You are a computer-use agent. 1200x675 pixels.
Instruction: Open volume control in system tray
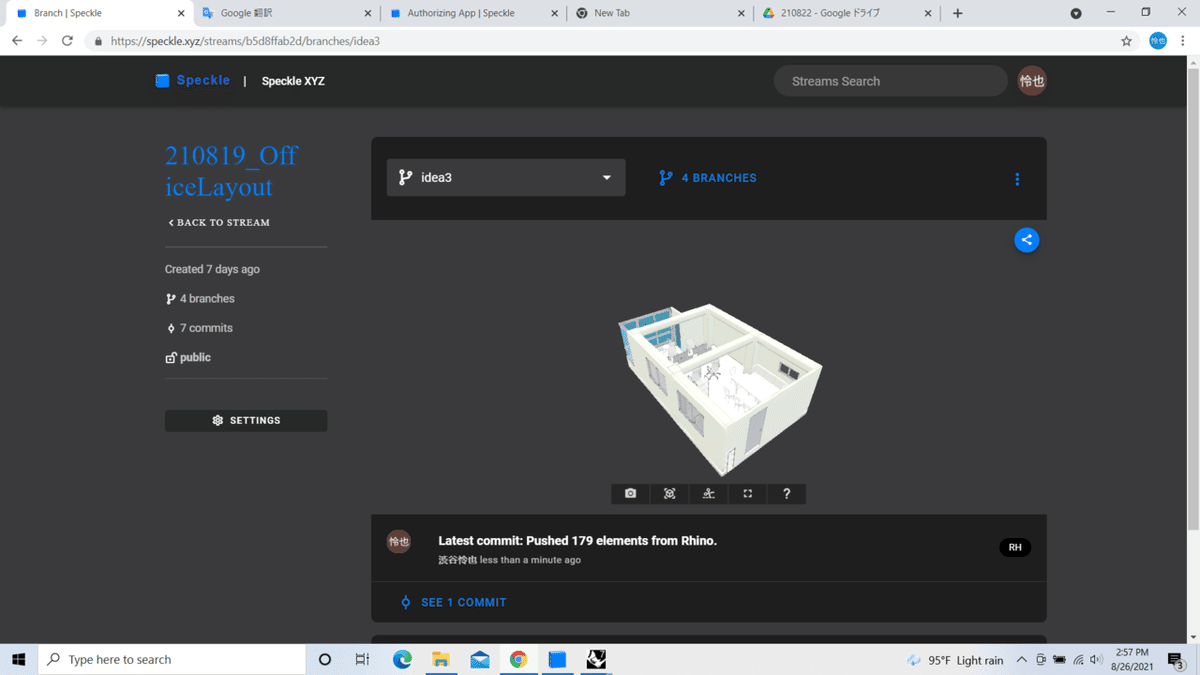click(1096, 660)
